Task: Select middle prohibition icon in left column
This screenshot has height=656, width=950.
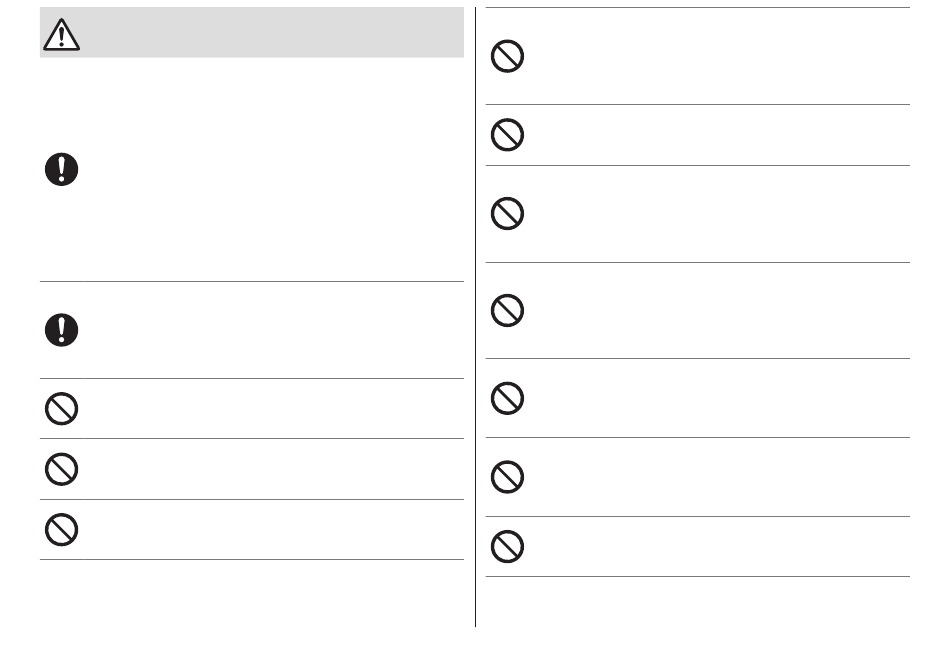Action: [x=61, y=469]
